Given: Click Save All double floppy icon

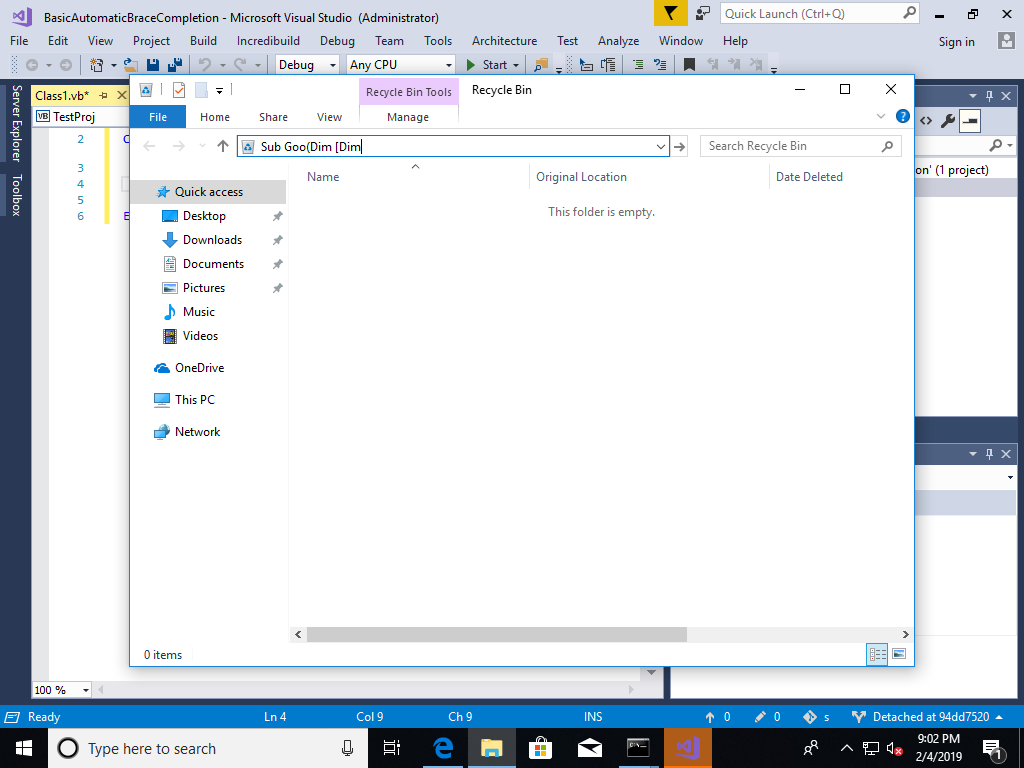Looking at the screenshot, I should pyautogui.click(x=174, y=65).
